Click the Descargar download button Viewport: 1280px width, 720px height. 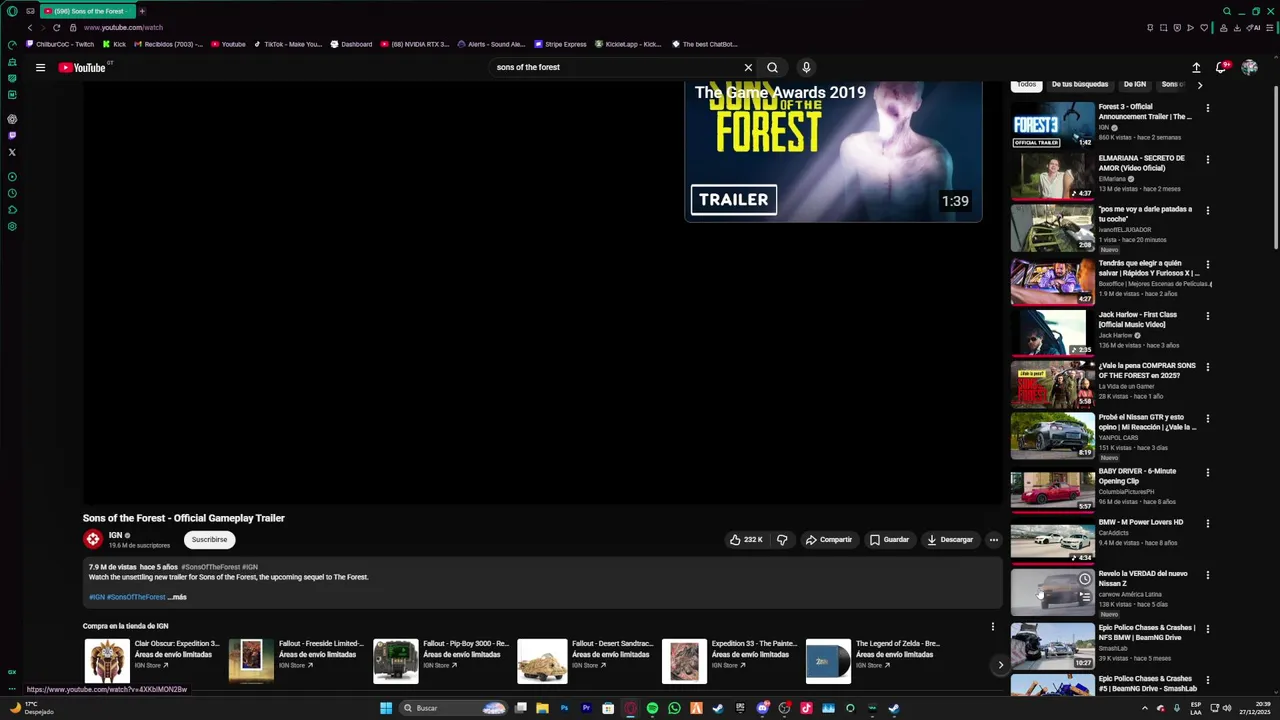pyautogui.click(x=950, y=539)
